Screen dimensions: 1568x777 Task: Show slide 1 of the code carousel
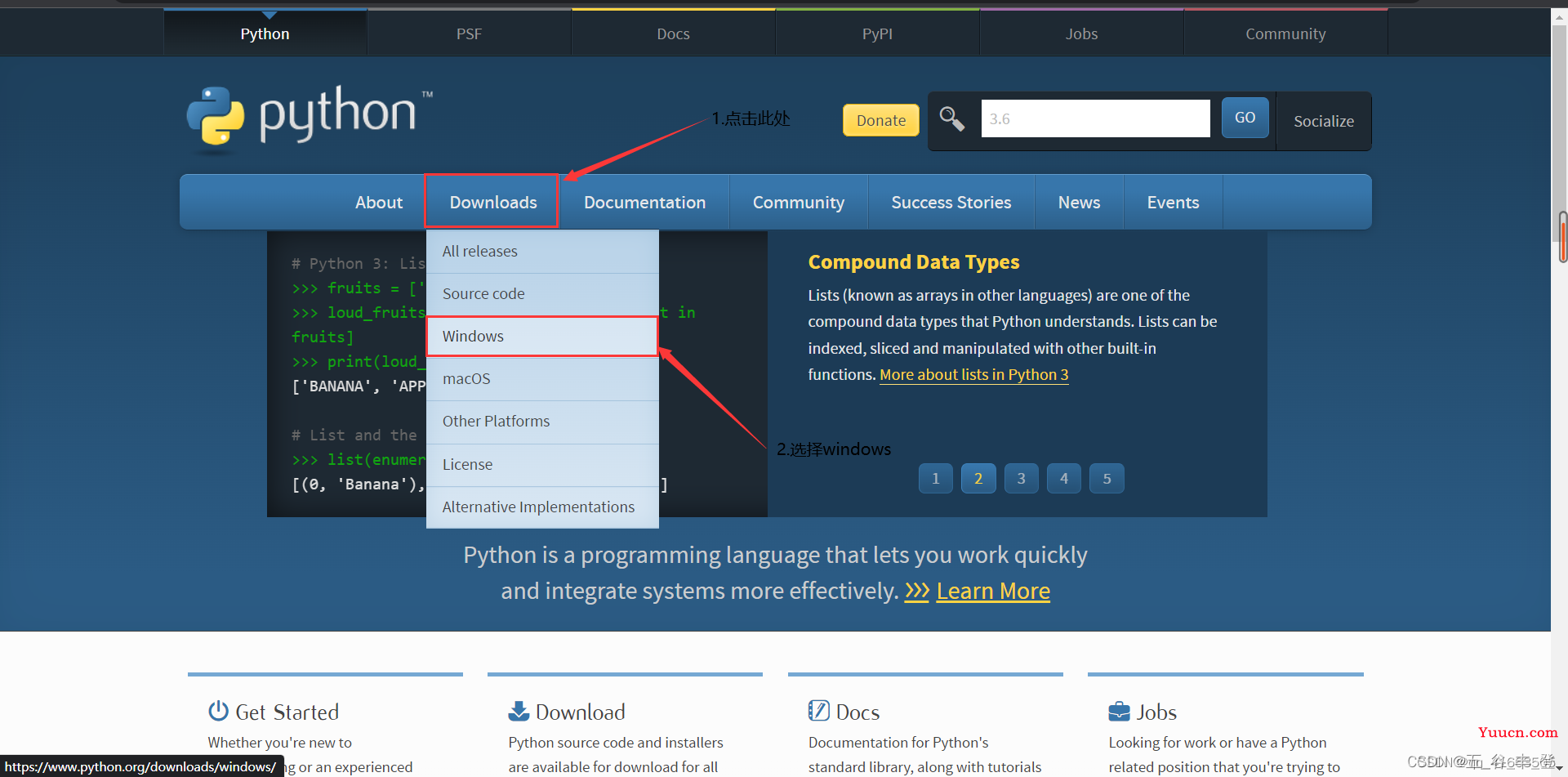point(936,479)
